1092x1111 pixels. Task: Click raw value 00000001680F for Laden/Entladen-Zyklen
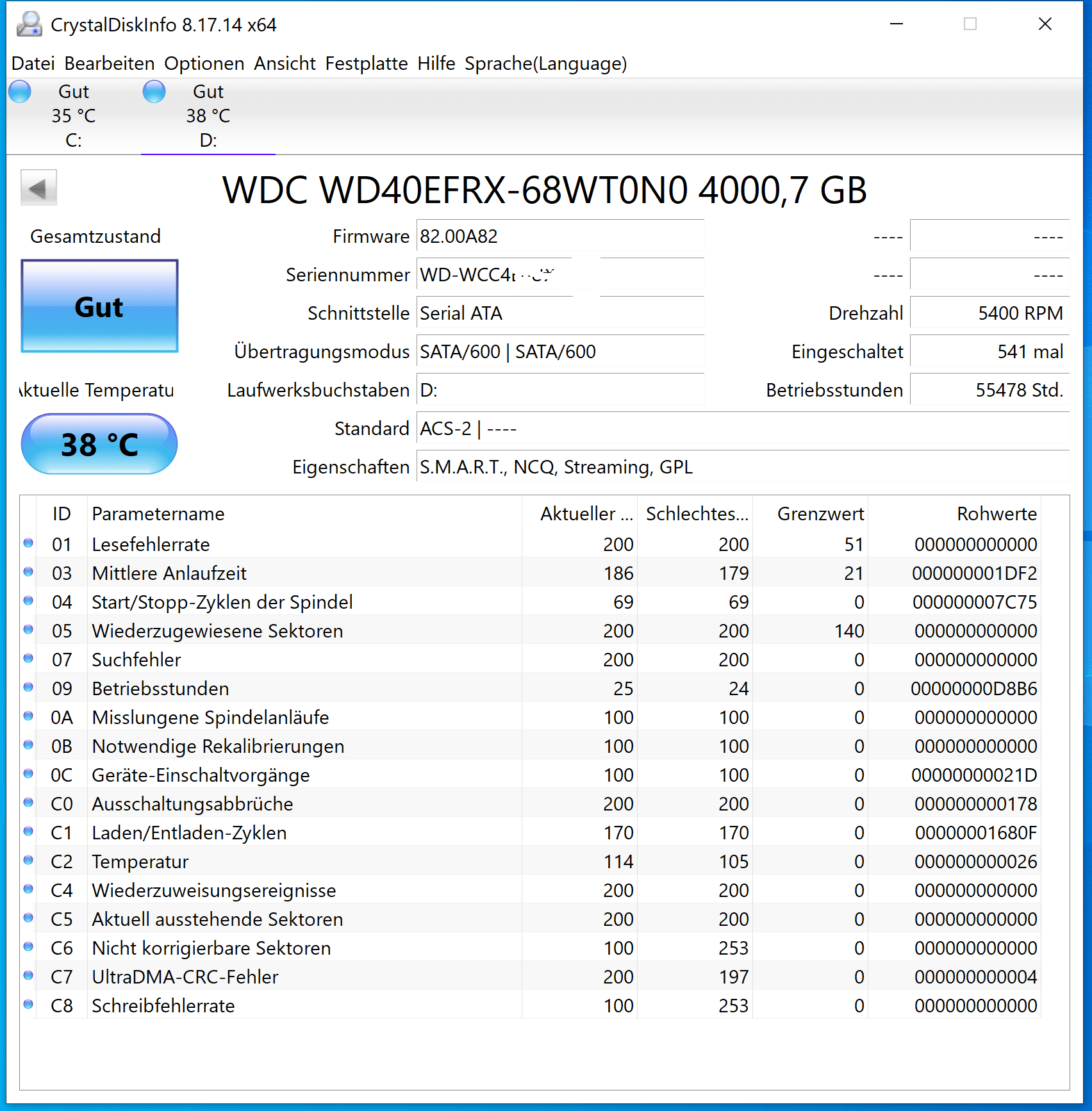[x=976, y=833]
